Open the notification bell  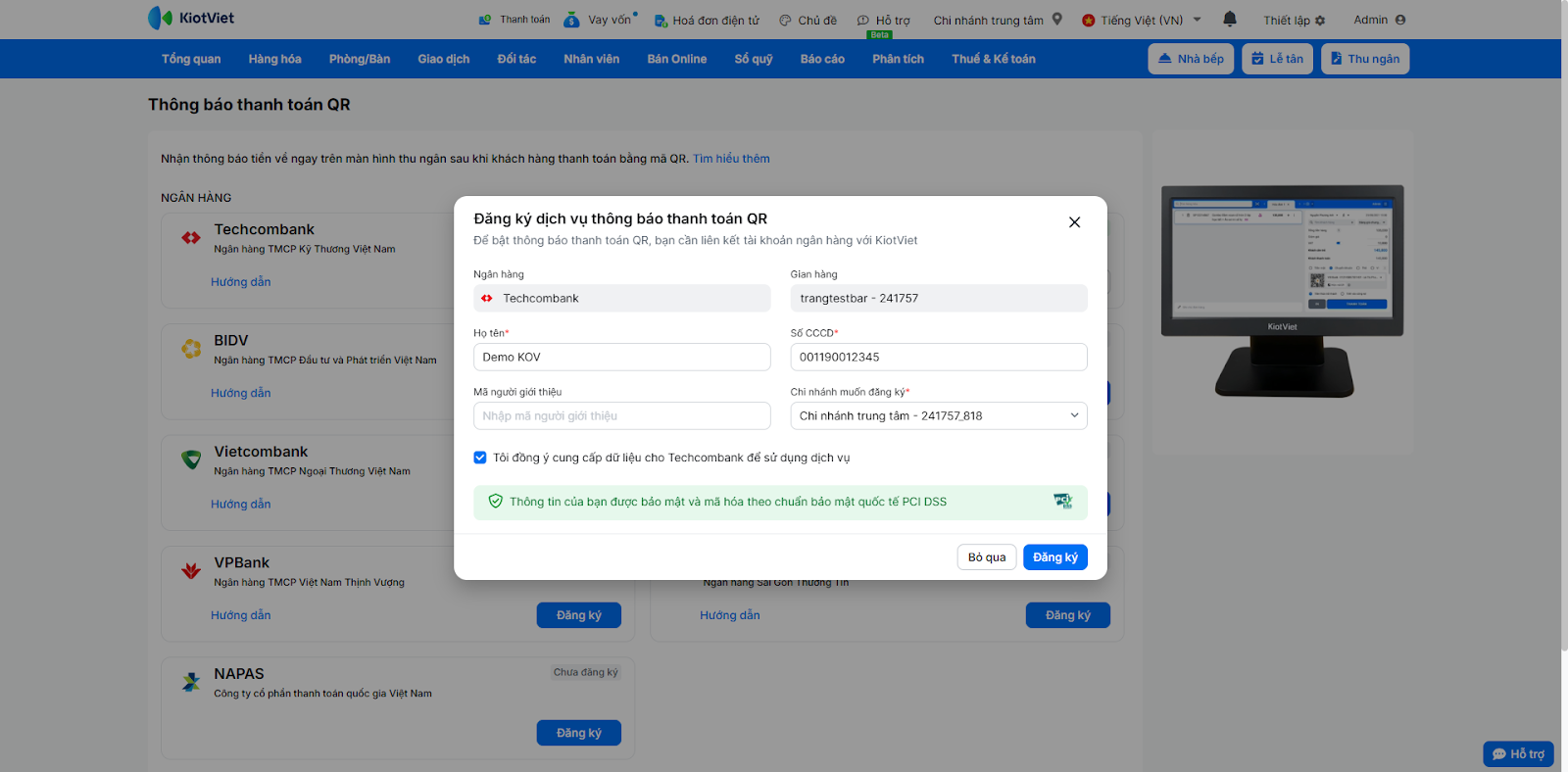click(1230, 19)
